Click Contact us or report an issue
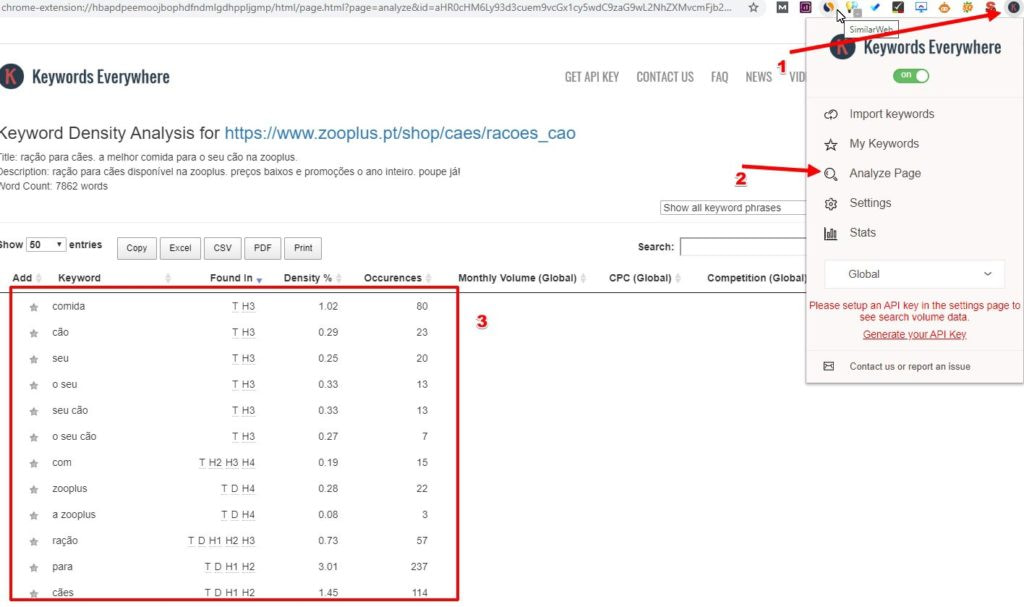 [910, 367]
